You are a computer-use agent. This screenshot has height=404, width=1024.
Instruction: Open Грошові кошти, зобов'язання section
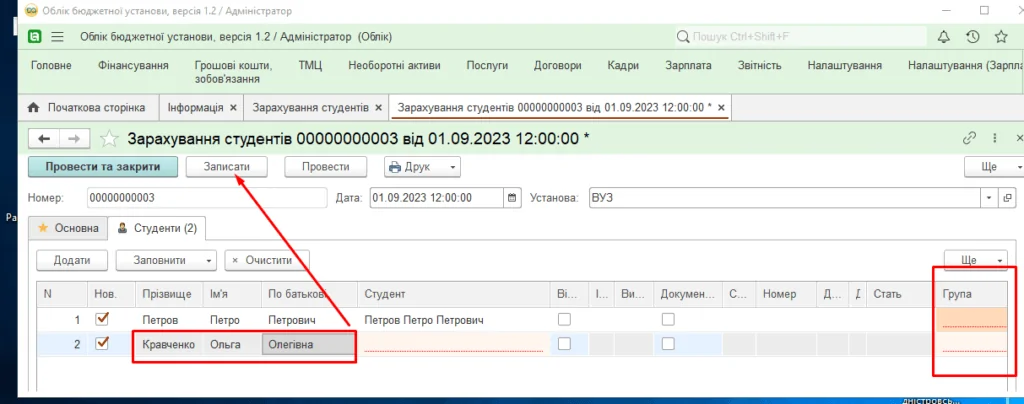coord(234,72)
